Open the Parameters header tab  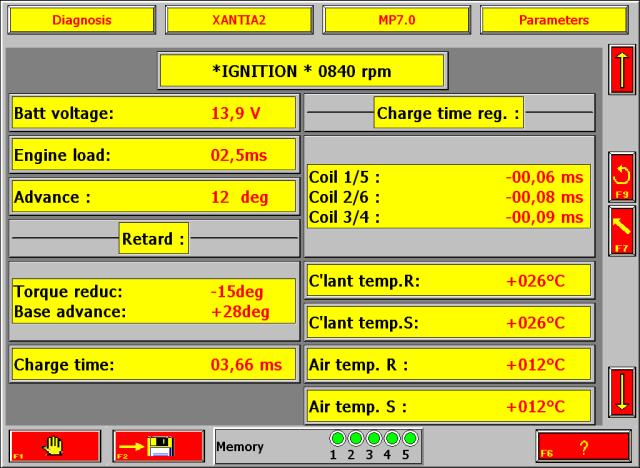tap(554, 20)
